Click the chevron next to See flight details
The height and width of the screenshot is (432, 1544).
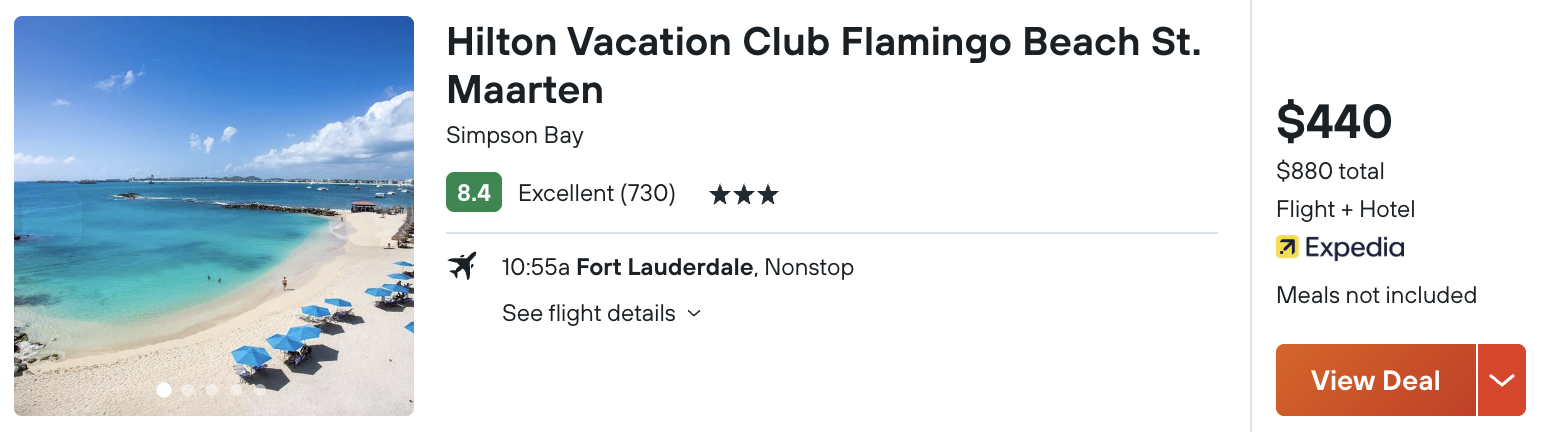click(x=694, y=314)
